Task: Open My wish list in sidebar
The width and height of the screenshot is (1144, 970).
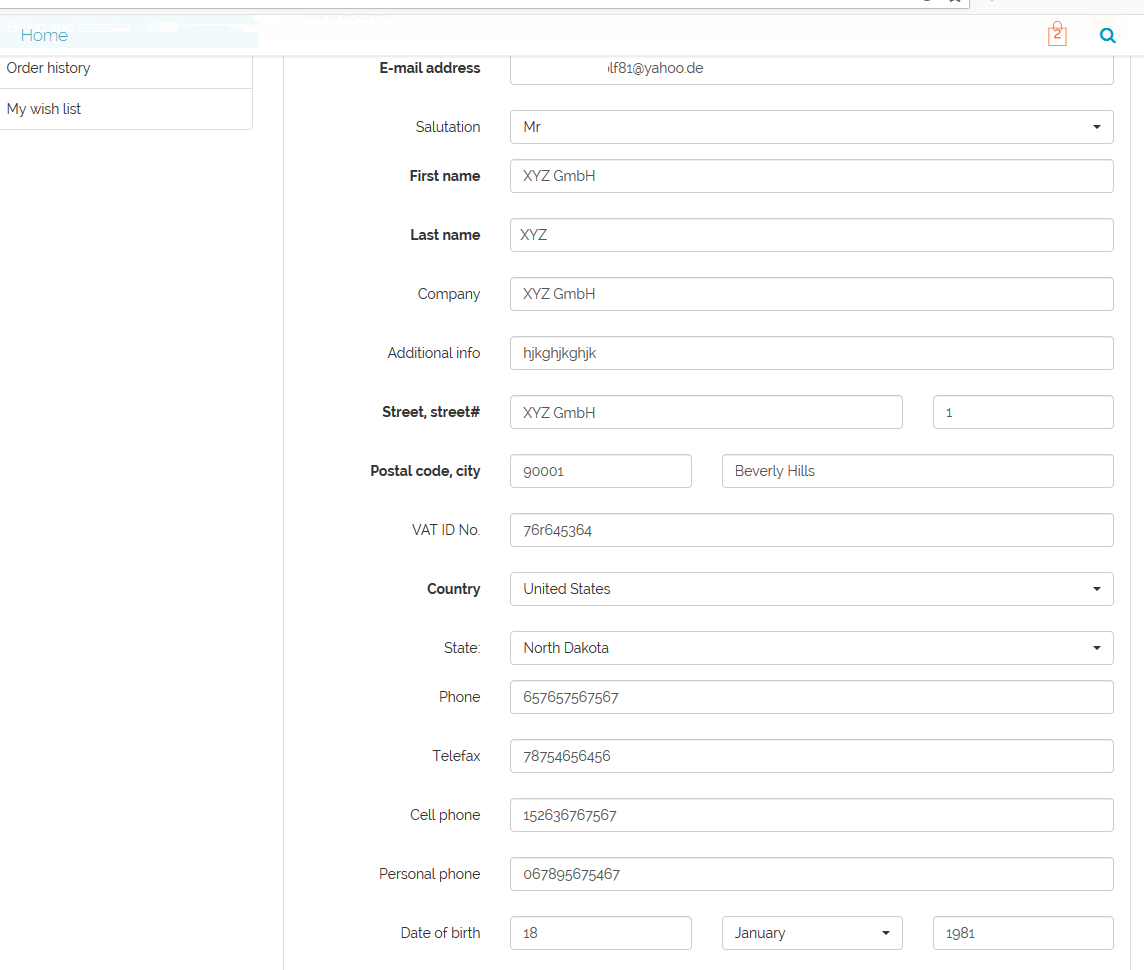Action: (44, 109)
